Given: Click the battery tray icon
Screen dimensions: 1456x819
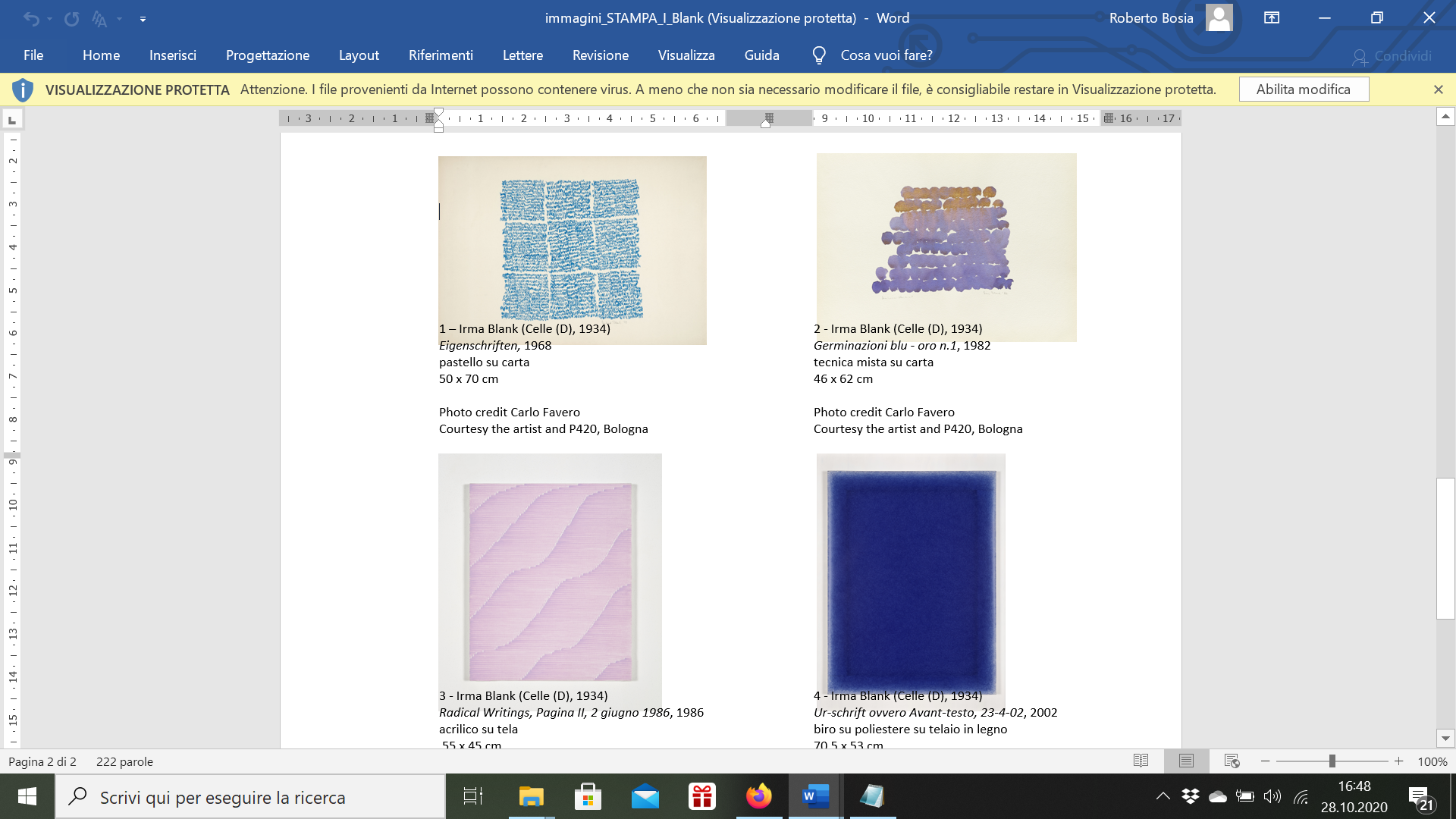Looking at the screenshot, I should coord(1245,796).
